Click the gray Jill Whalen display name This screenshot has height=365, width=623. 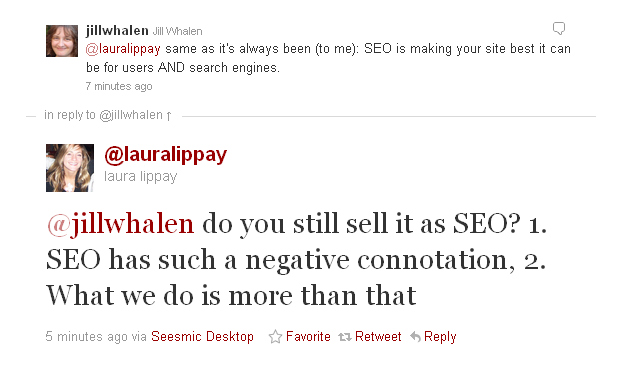click(178, 31)
